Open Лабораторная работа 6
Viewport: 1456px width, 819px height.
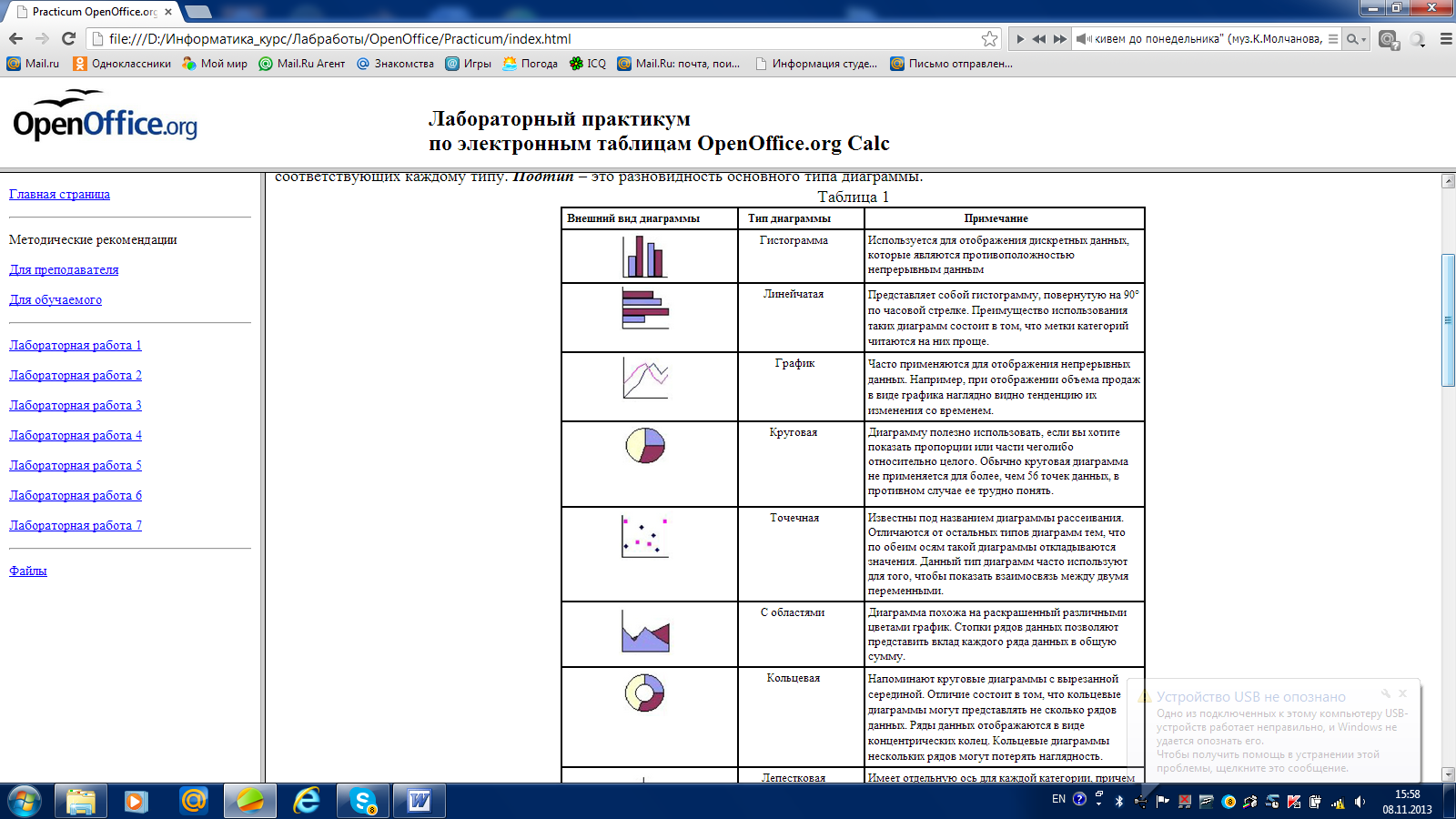[76, 495]
